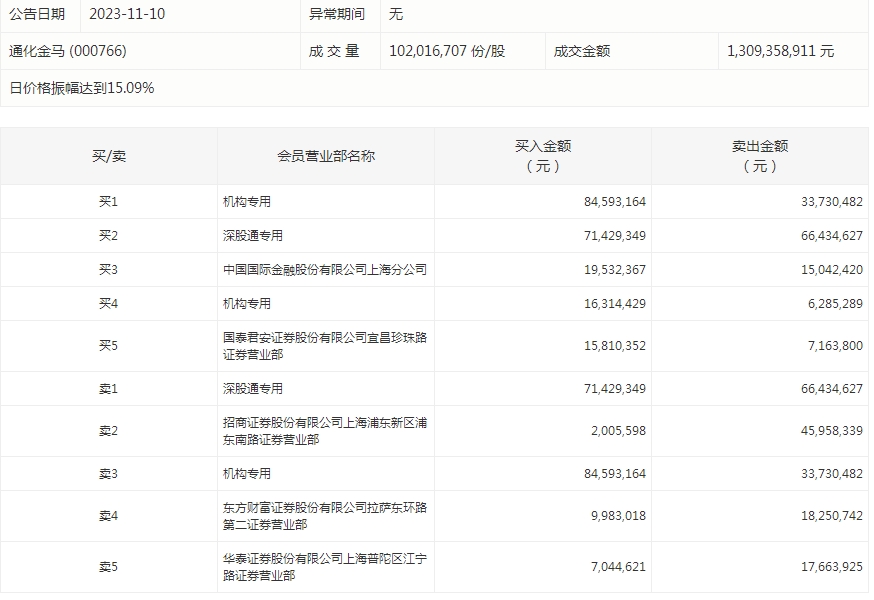Click 机构专用 in the 卖3 row
Viewport: 874px width, 600px height.
click(247, 474)
